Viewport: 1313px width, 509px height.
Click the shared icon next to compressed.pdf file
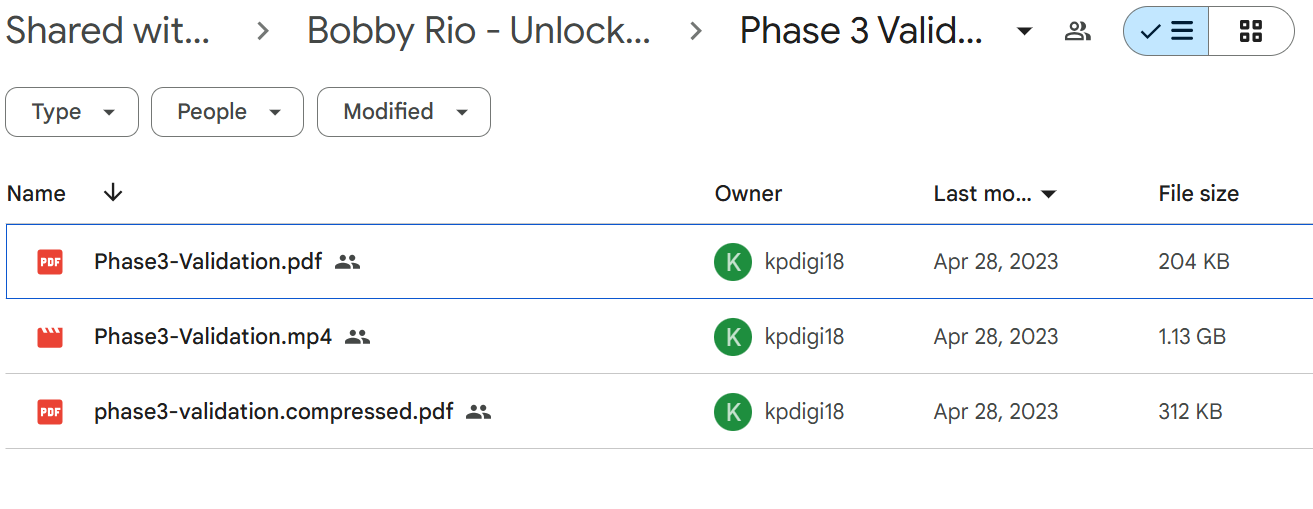(479, 412)
